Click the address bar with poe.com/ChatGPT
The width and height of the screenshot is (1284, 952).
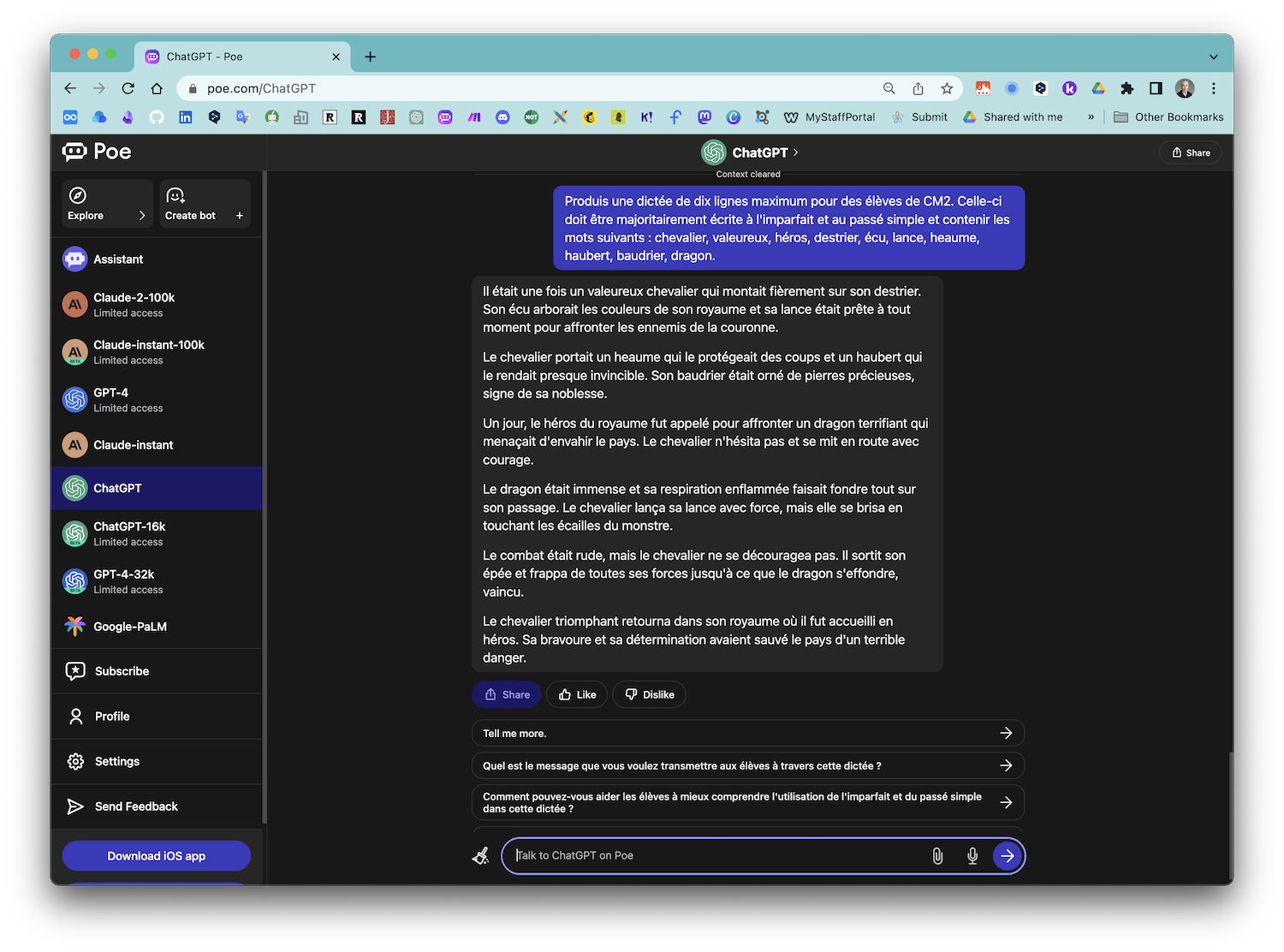[x=531, y=88]
